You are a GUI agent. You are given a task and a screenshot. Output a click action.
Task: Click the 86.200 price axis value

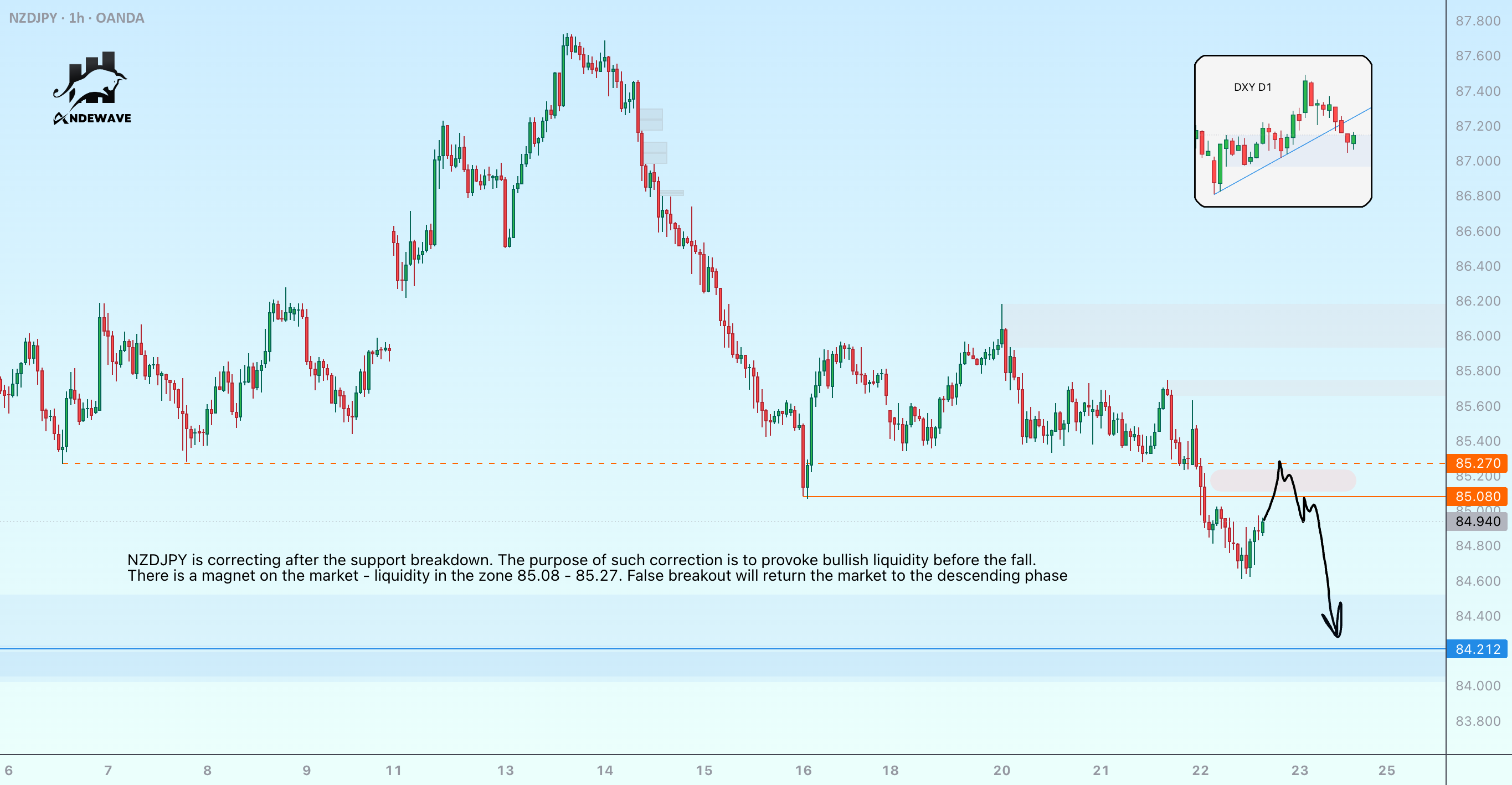(x=1477, y=301)
